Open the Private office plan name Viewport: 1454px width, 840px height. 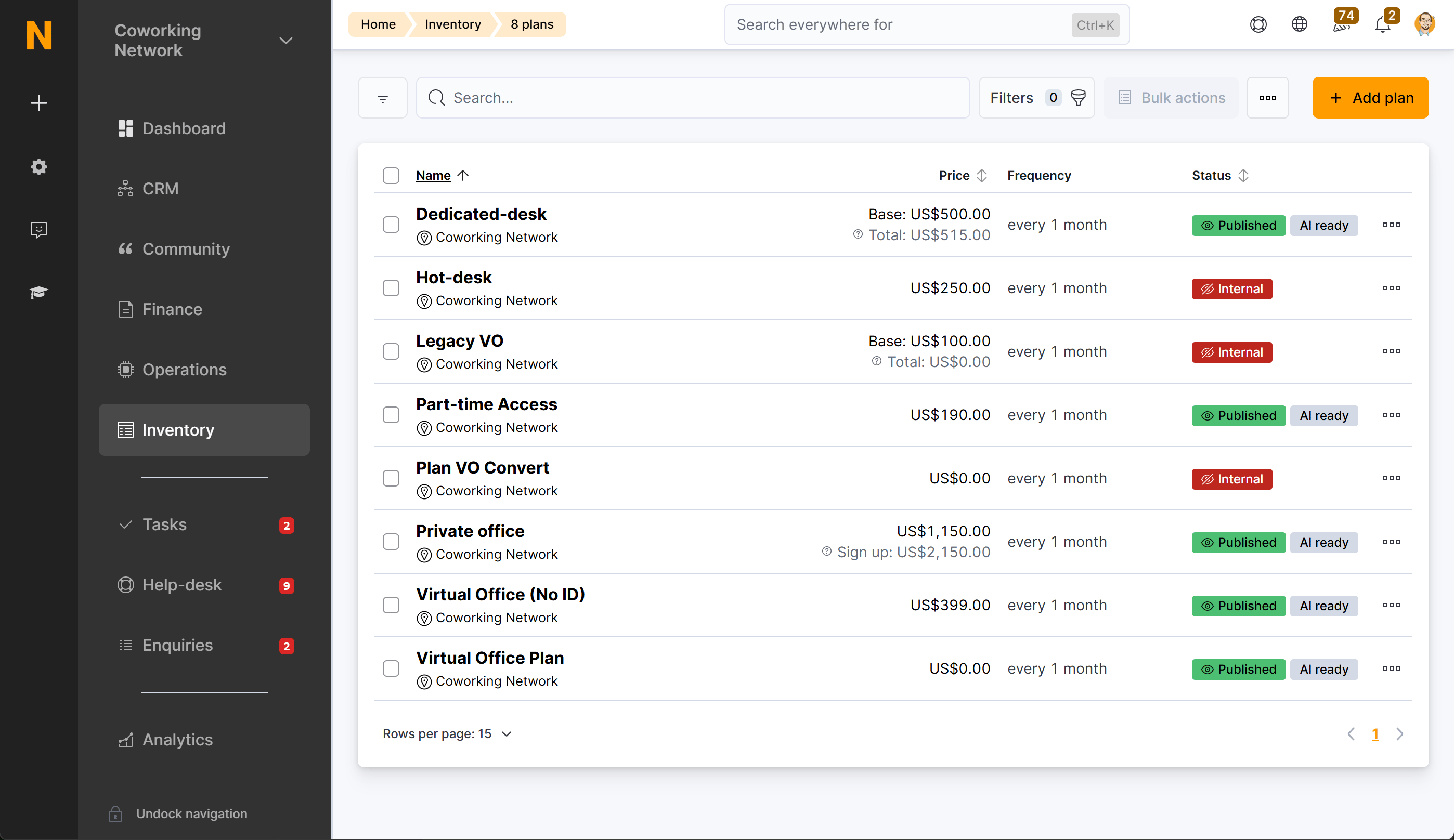click(x=470, y=531)
